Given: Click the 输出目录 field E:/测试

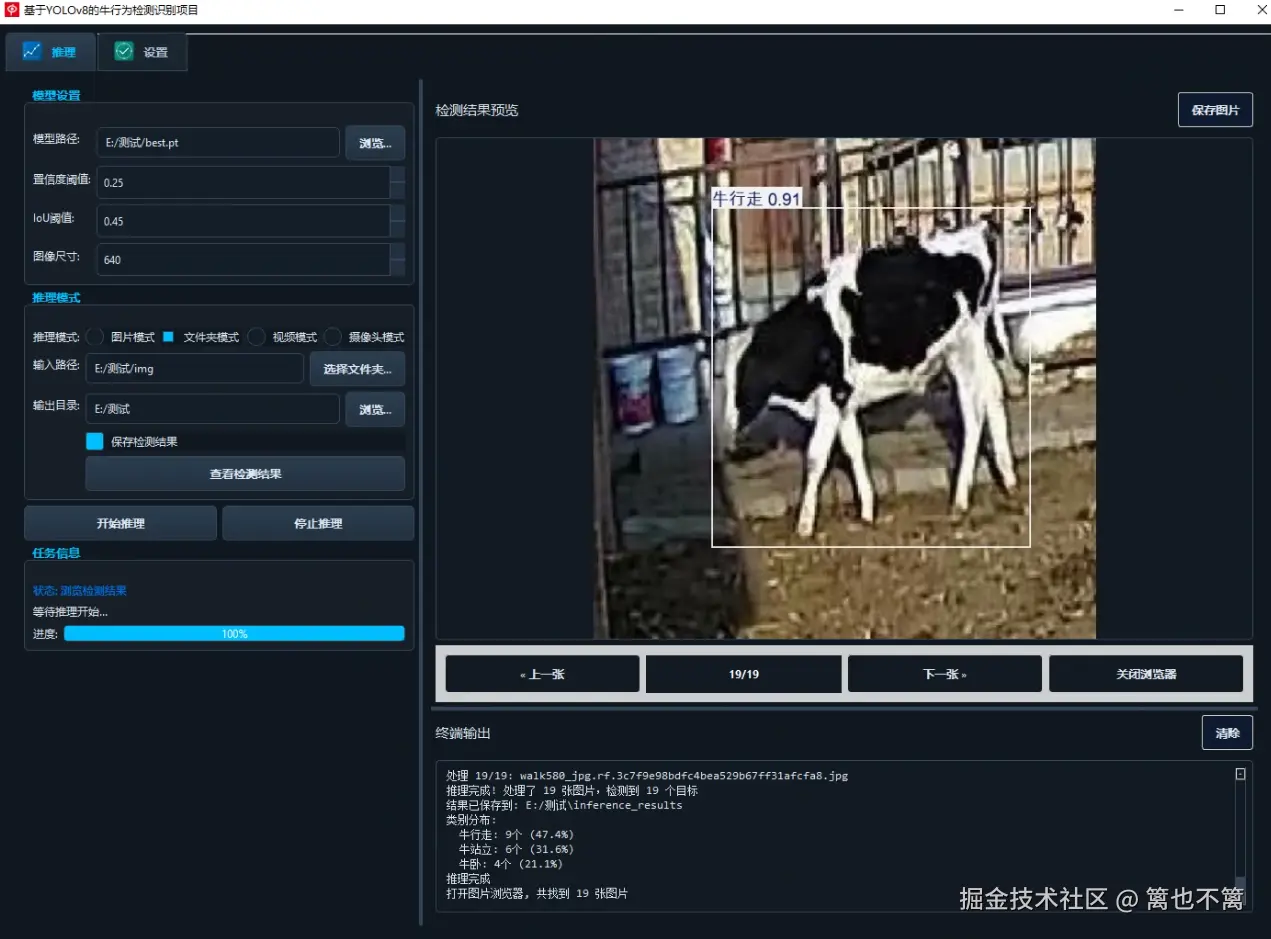Looking at the screenshot, I should tap(212, 408).
